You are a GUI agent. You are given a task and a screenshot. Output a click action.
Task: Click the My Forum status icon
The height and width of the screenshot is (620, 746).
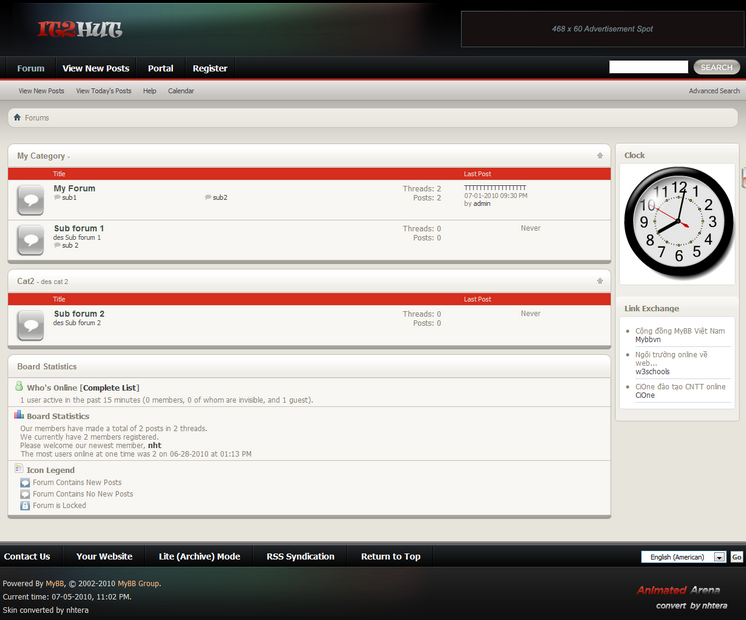[x=31, y=200]
